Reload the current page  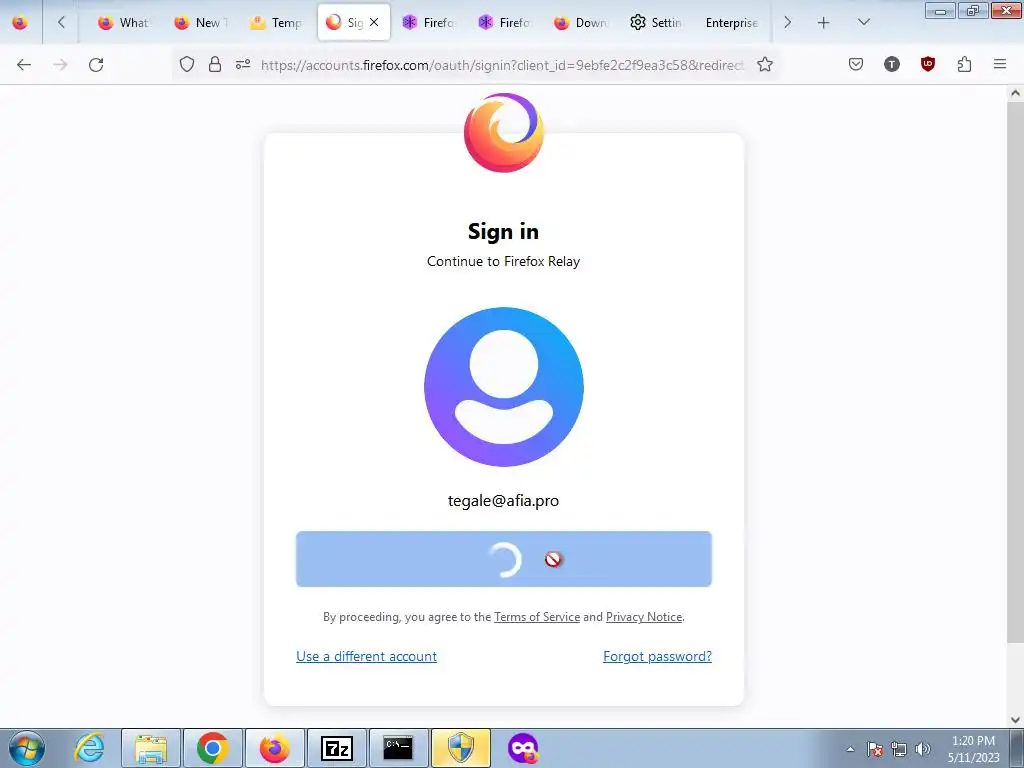96,65
